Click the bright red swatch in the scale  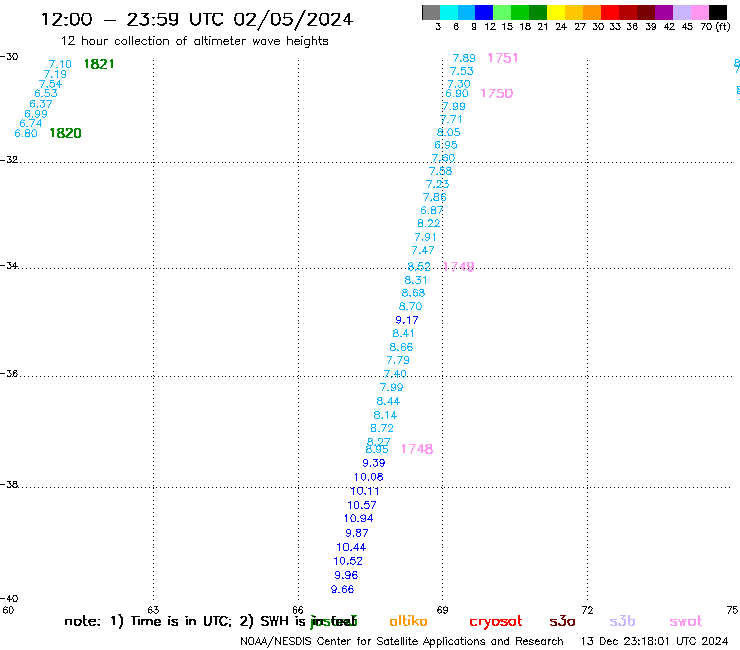pyautogui.click(x=610, y=12)
